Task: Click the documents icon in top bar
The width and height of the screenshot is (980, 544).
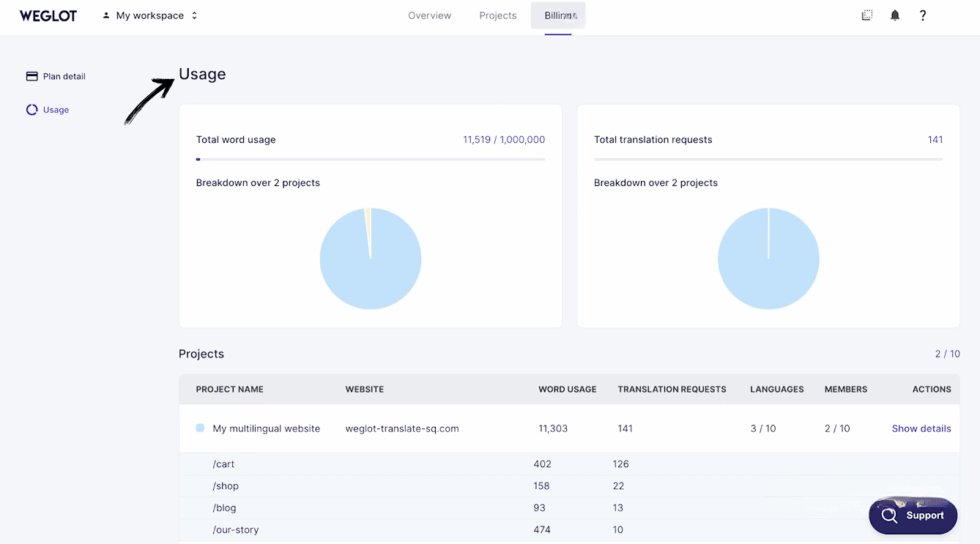Action: pos(867,15)
